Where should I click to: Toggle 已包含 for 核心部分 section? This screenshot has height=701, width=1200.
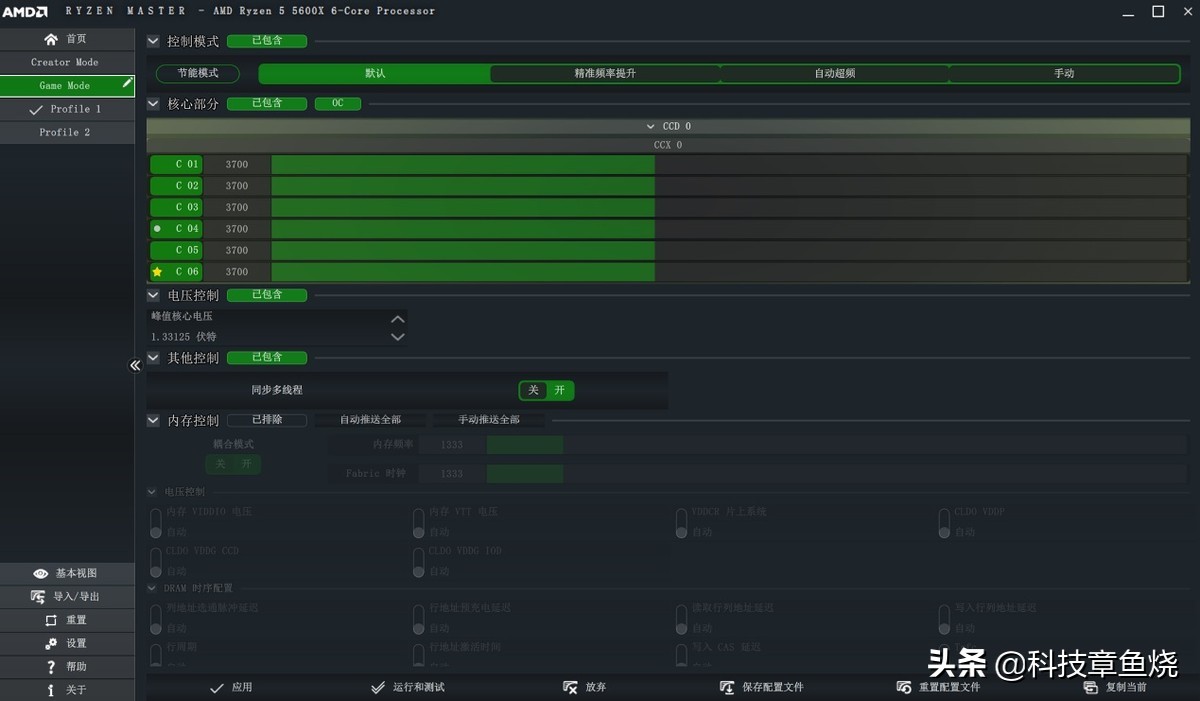pyautogui.click(x=267, y=103)
